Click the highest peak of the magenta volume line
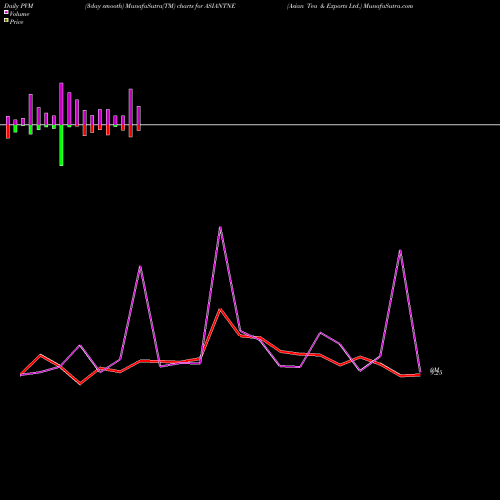Viewport: 500px width, 500px height. point(220,227)
